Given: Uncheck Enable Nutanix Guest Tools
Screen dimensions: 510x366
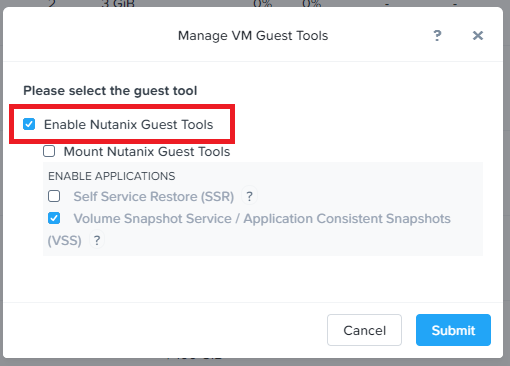Looking at the screenshot, I should [29, 124].
